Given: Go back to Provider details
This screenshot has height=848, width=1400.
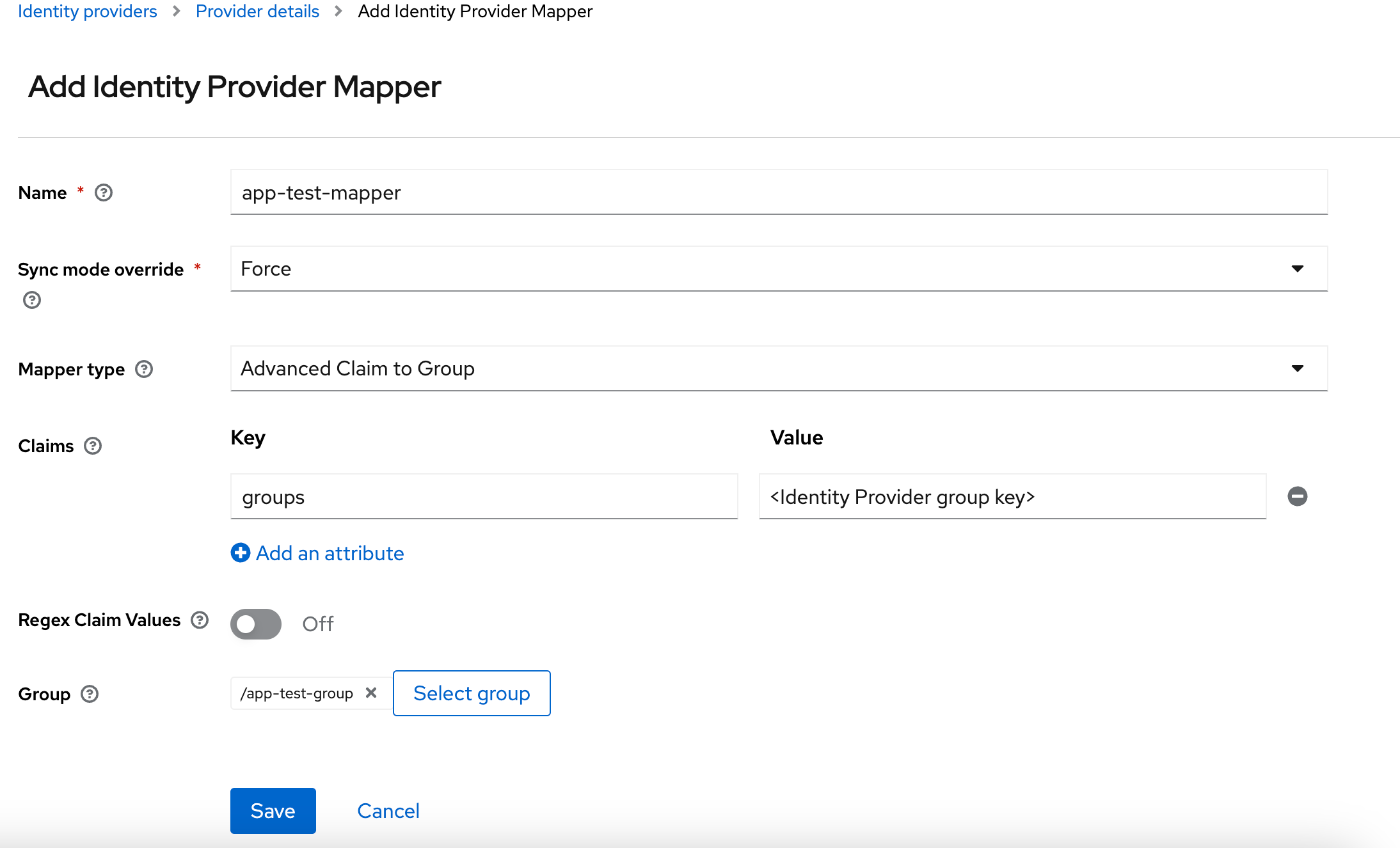Looking at the screenshot, I should click(257, 11).
